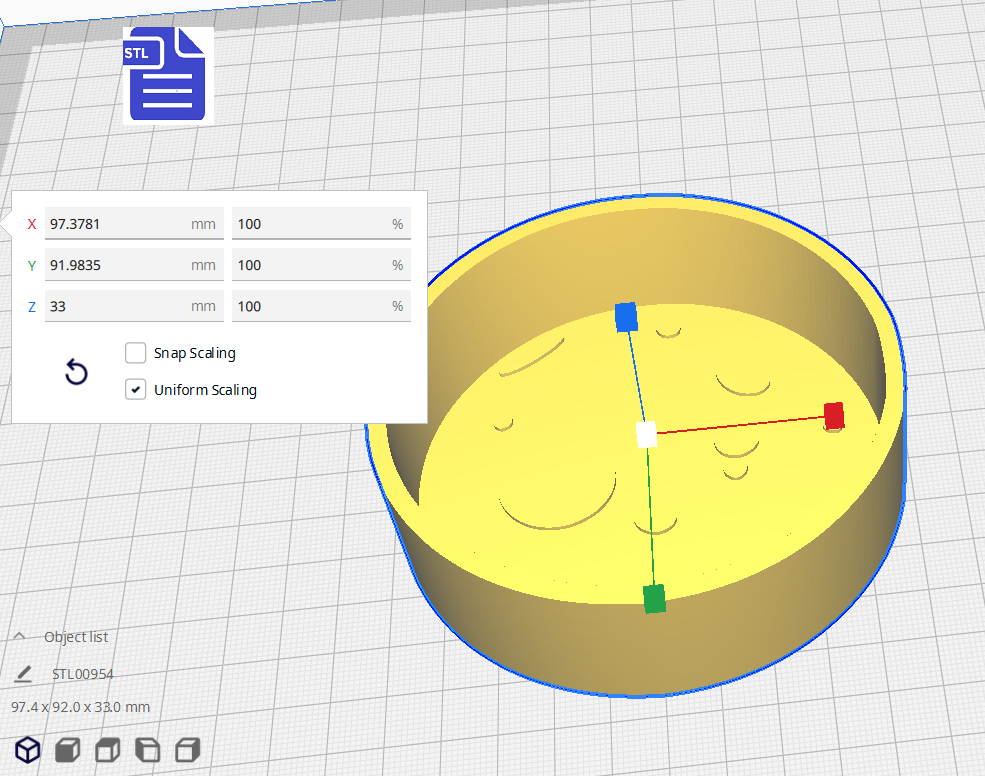
Task: Click the blue scale handle on the model
Action: point(626,317)
